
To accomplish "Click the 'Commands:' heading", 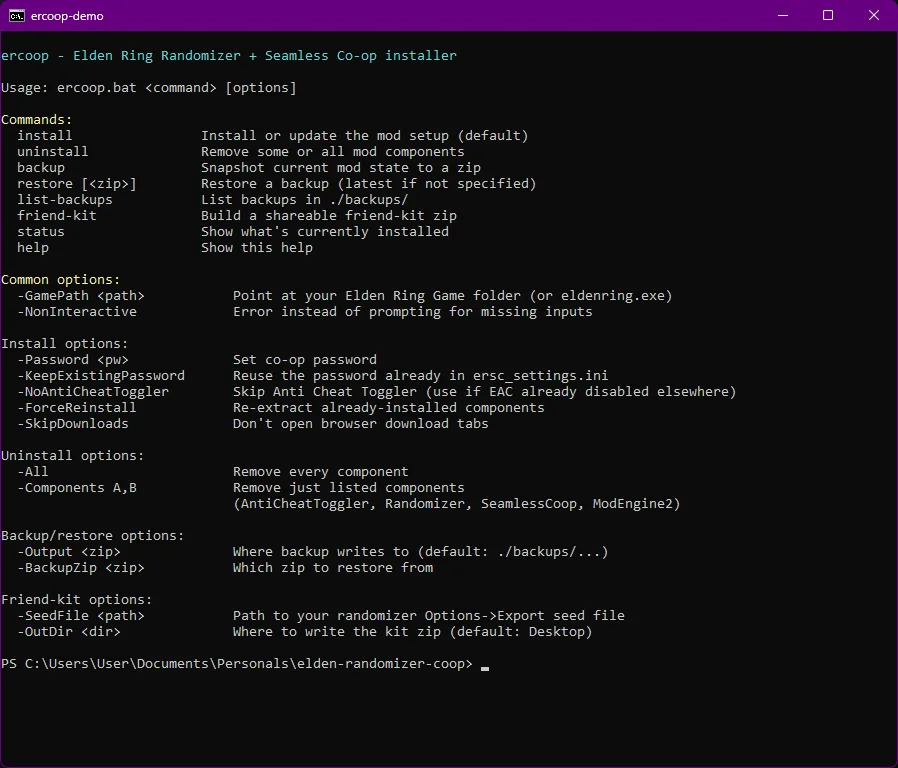I will coord(37,120).
